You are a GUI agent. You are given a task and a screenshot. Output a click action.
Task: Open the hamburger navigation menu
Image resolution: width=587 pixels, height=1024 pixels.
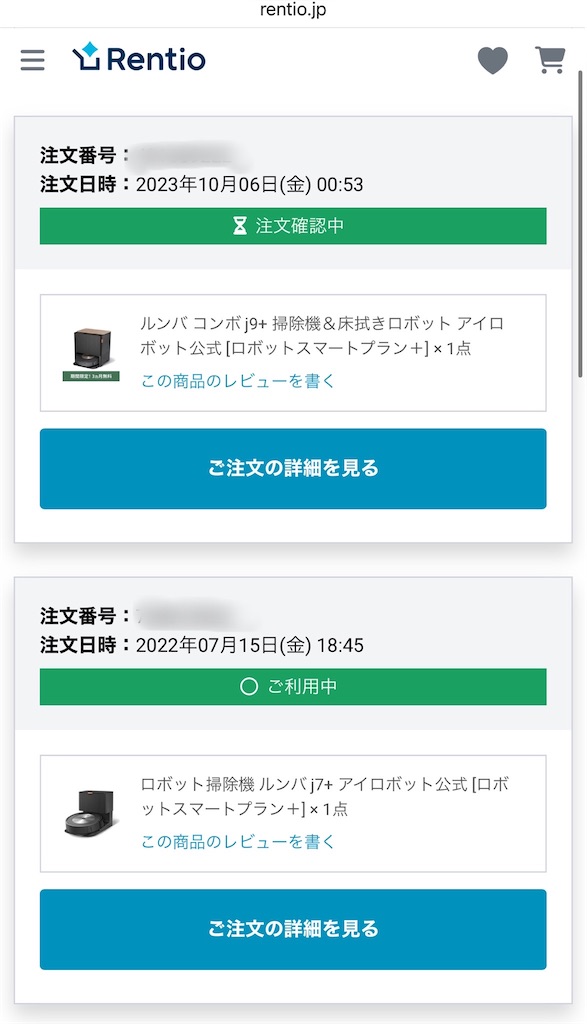point(32,60)
